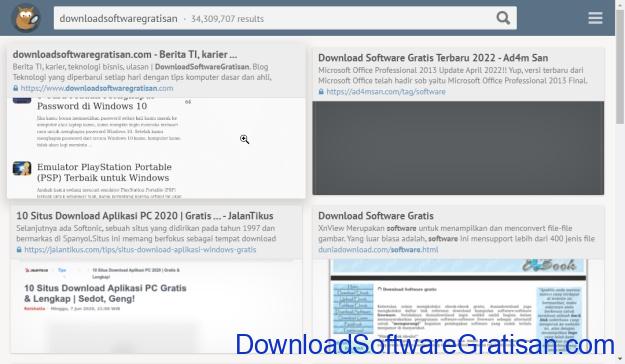The image size is (625, 364).
Task: Click snippet starting Microsoft Office Professional 2013 Update
Action: pyautogui.click(x=452, y=75)
